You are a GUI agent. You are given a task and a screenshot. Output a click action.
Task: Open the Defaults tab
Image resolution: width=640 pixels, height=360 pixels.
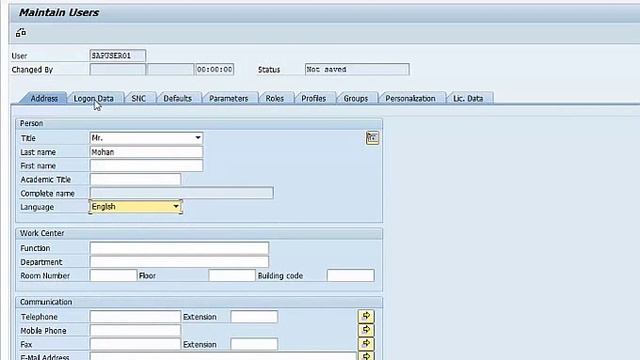(178, 98)
